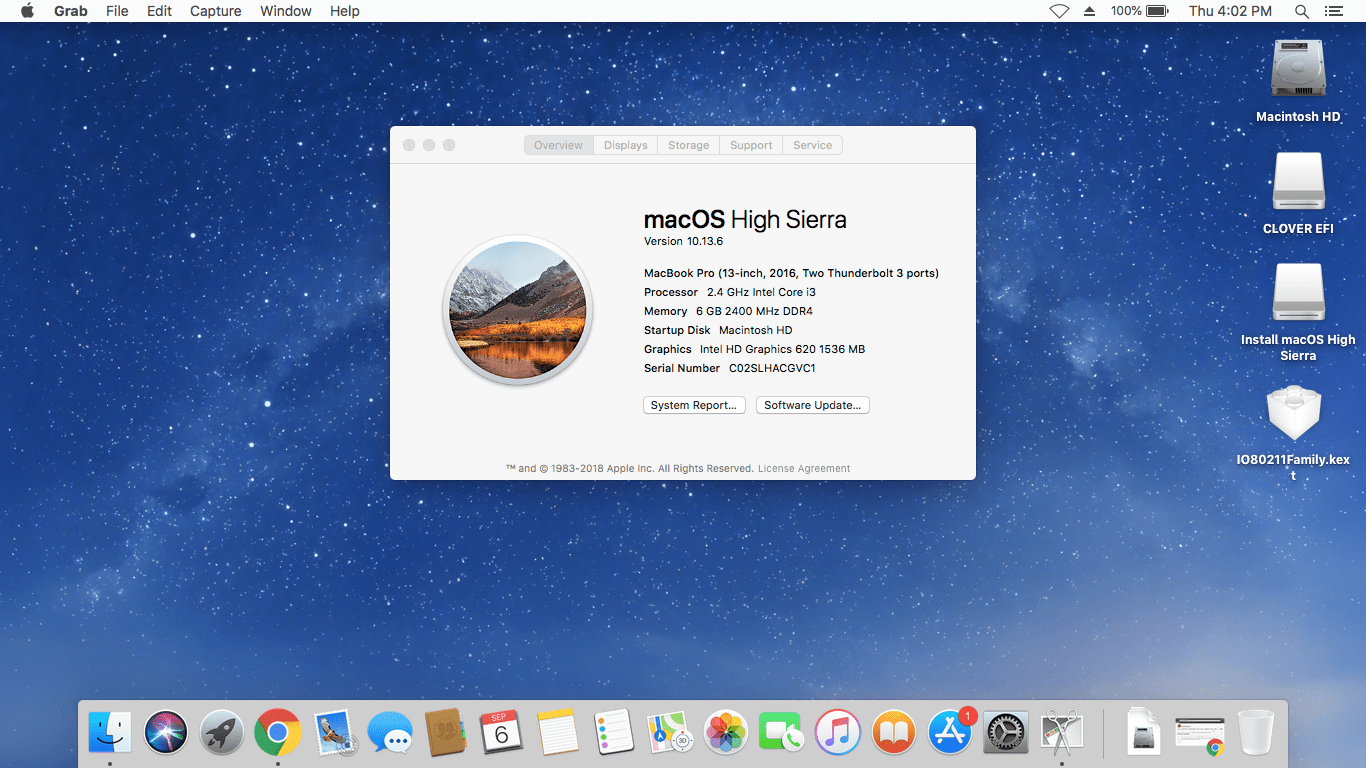The width and height of the screenshot is (1366, 768).
Task: Open the File menu
Action: (x=117, y=11)
